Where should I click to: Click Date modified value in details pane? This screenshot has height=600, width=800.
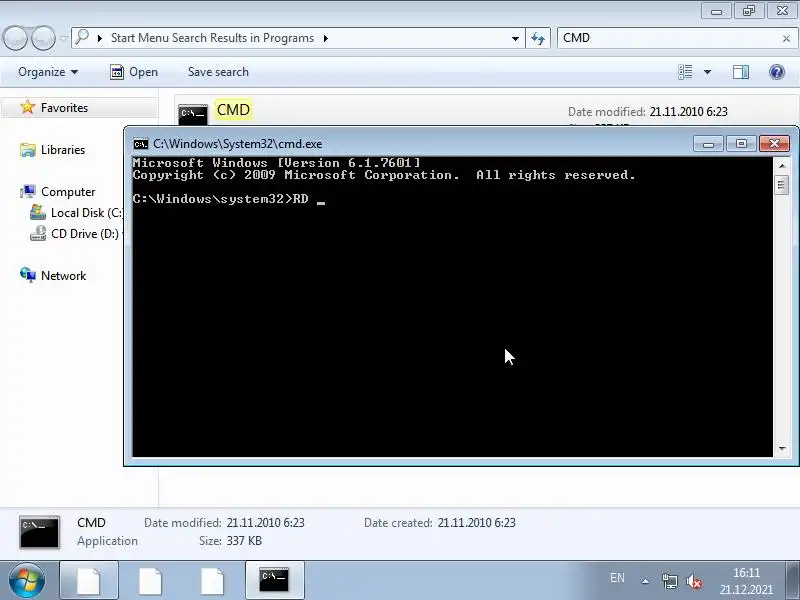click(x=265, y=523)
